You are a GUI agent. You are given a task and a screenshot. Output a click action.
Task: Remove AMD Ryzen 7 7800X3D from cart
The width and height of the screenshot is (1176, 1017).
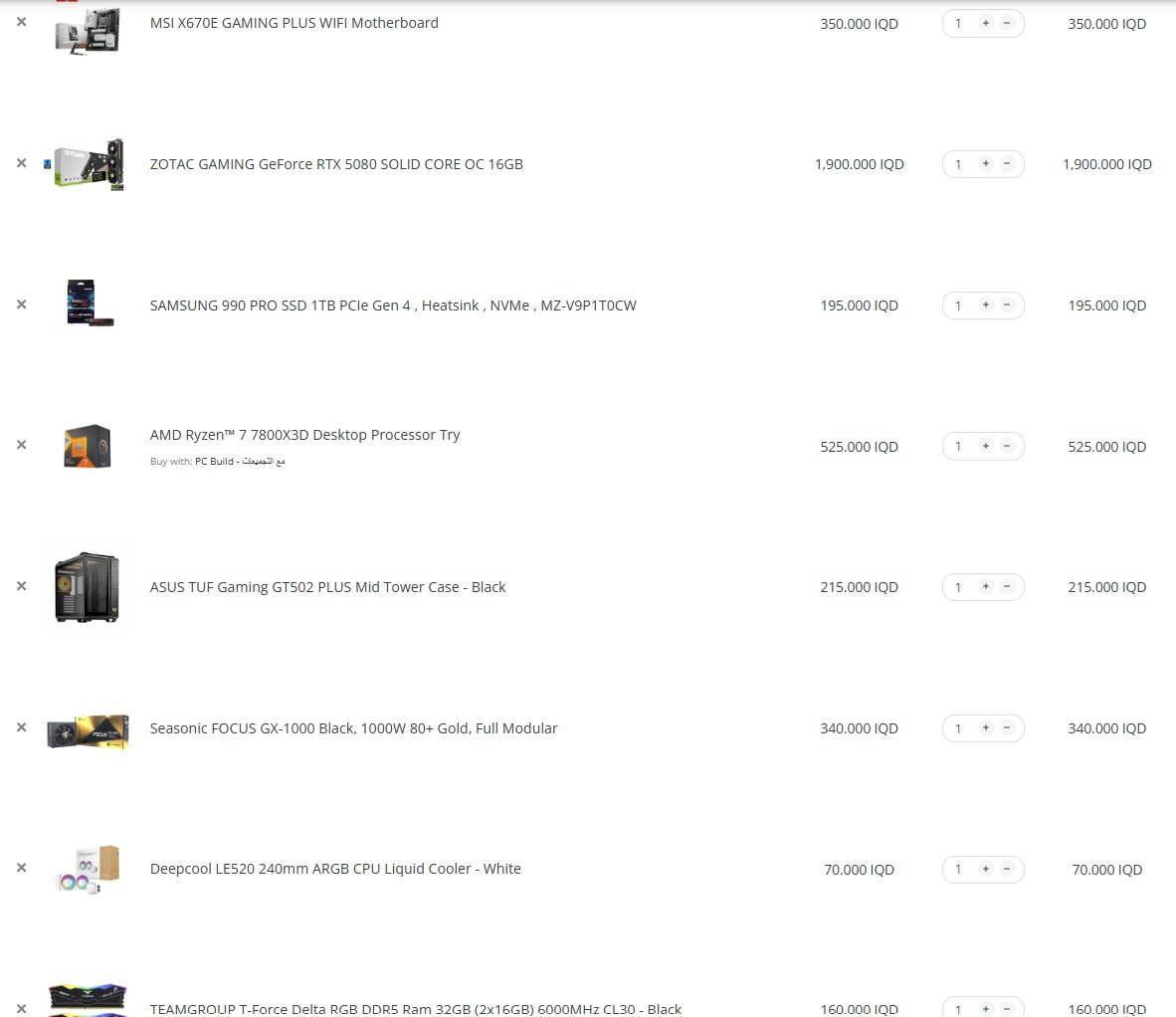22,445
